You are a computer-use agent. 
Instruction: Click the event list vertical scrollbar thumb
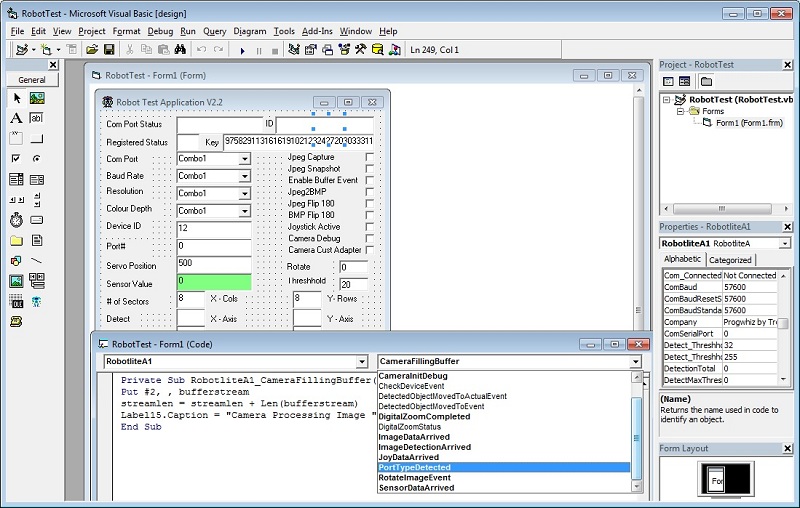(x=636, y=439)
